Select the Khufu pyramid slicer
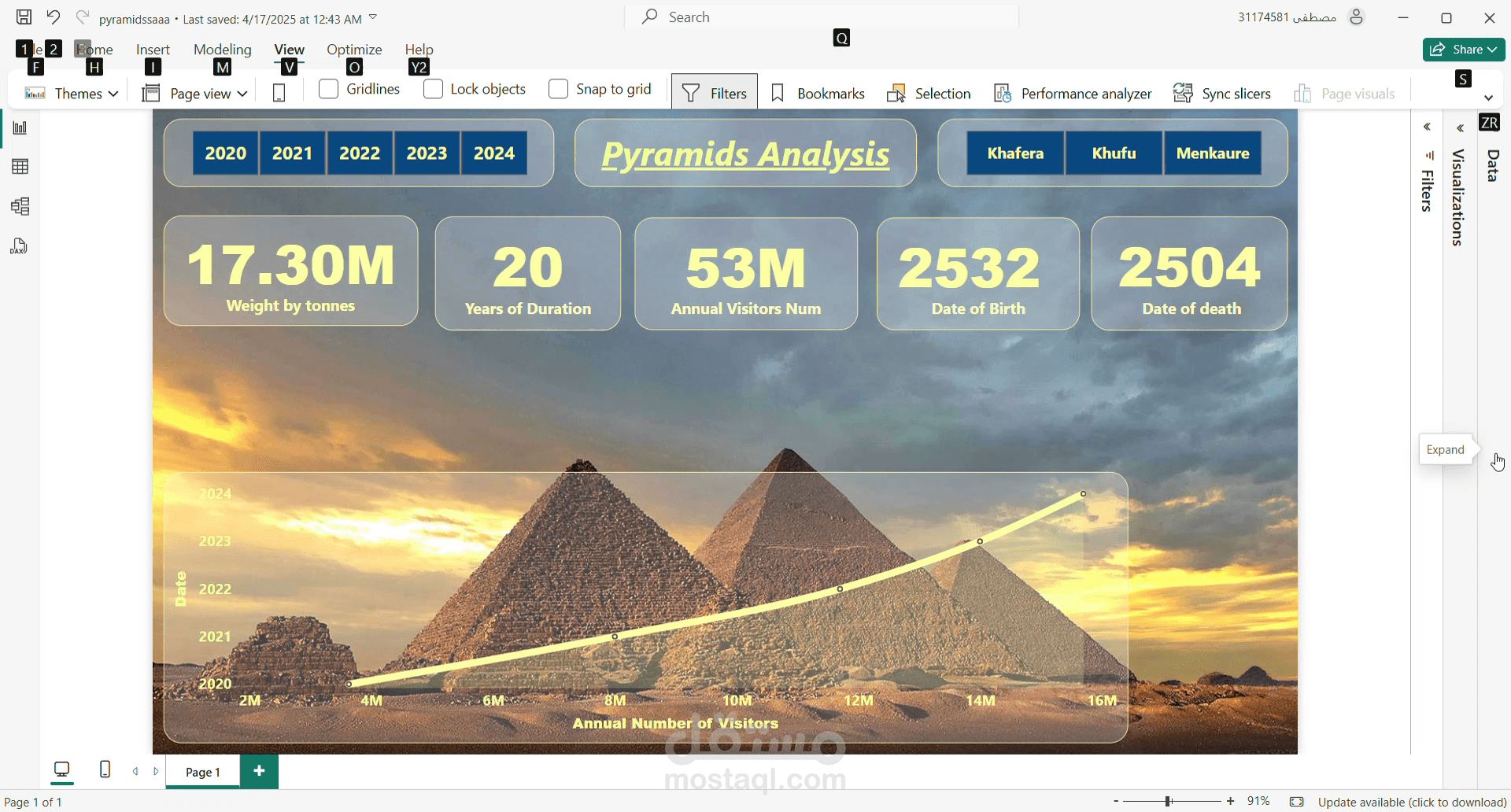The width and height of the screenshot is (1511, 812). click(x=1114, y=153)
